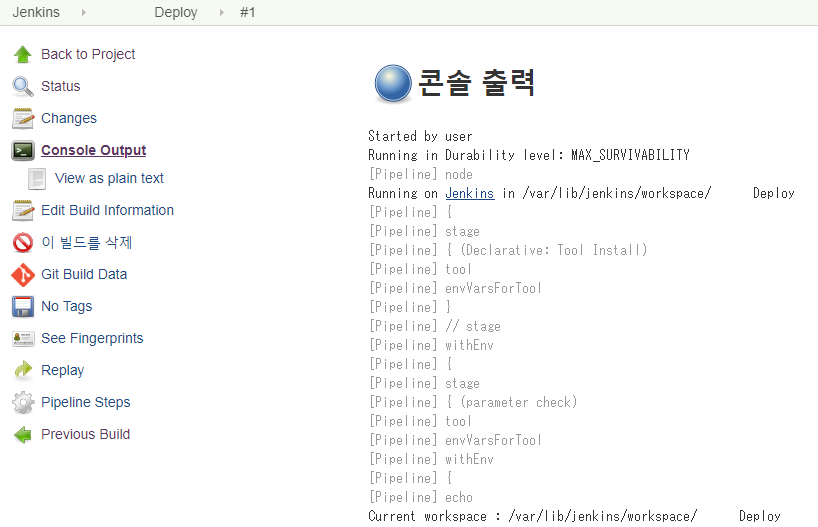Click the 'Started by user' line
Screen dimensions: 818x527
(x=420, y=136)
